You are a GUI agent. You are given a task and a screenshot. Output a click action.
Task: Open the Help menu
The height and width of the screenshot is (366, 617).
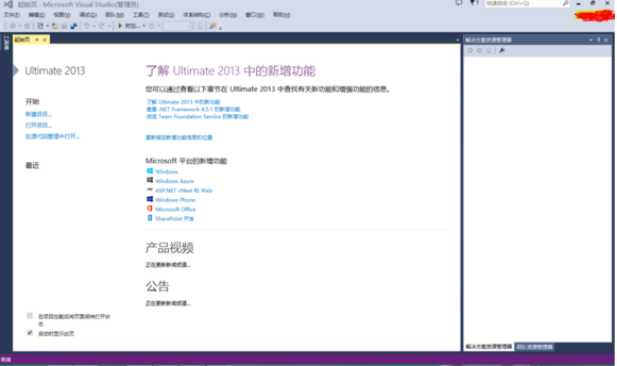(281, 15)
